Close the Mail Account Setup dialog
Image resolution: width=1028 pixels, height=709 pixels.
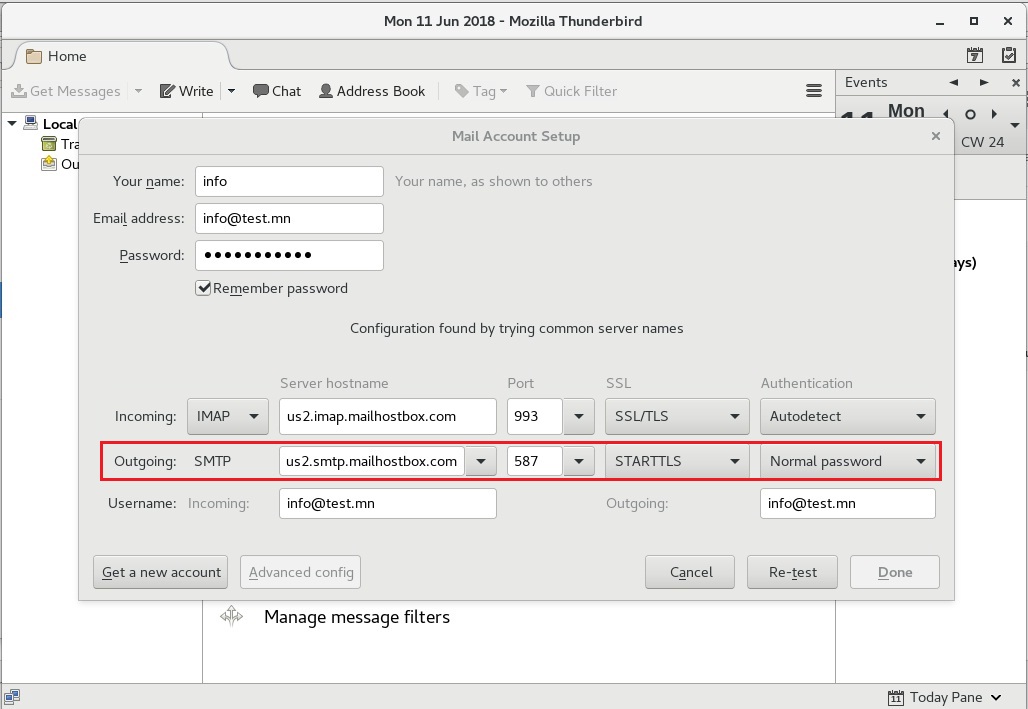(936, 136)
